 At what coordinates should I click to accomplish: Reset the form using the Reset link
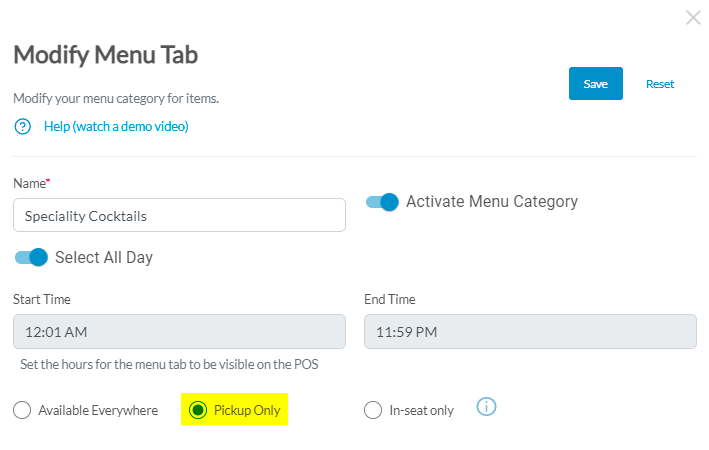tap(660, 84)
